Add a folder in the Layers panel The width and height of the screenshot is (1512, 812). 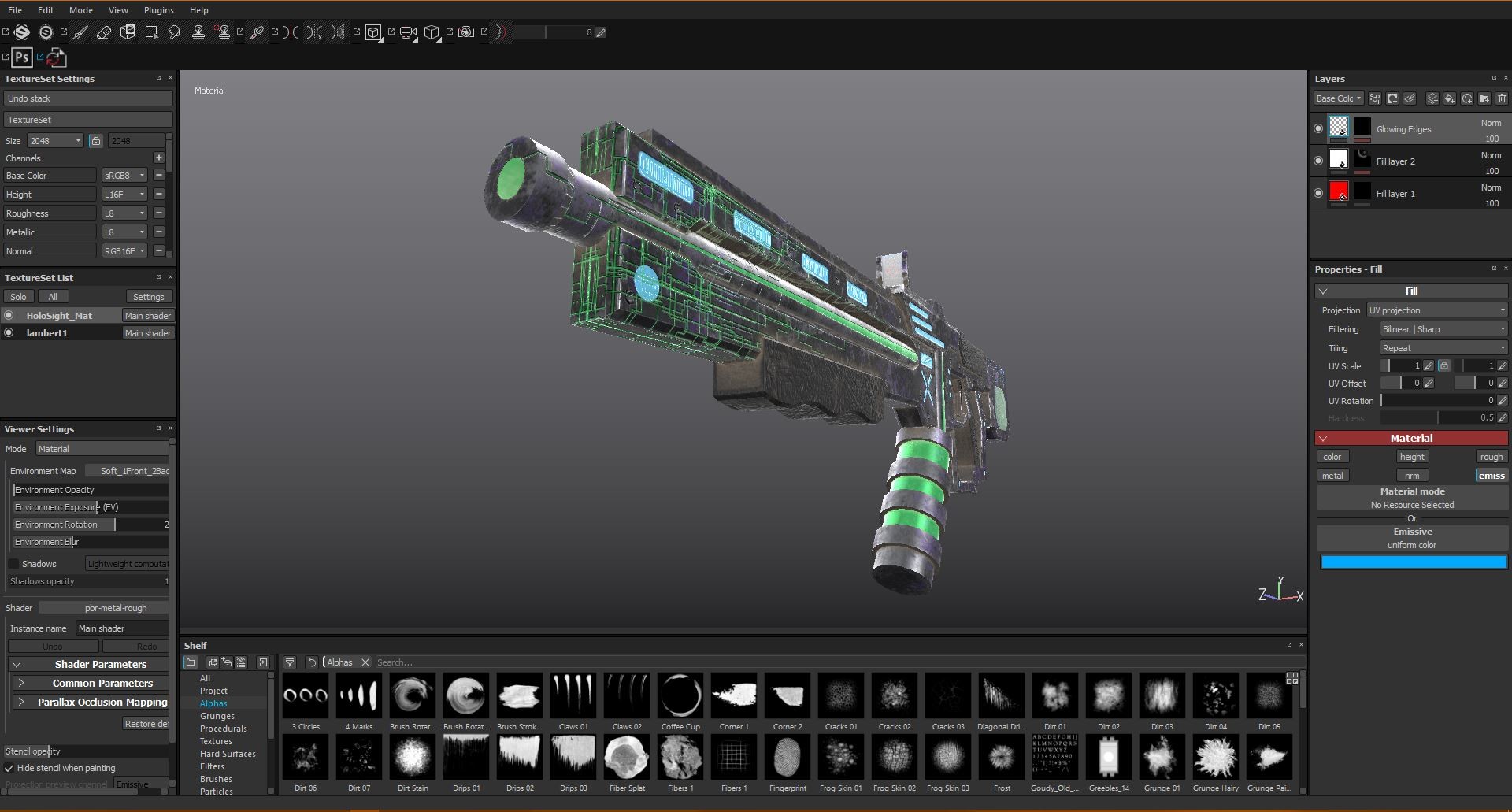[x=1484, y=98]
